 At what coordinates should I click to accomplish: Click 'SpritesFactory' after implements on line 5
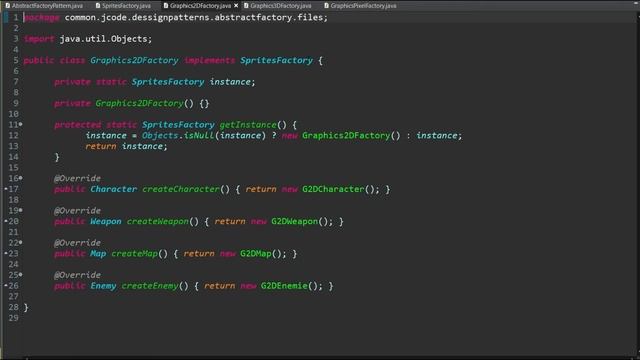click(276, 60)
